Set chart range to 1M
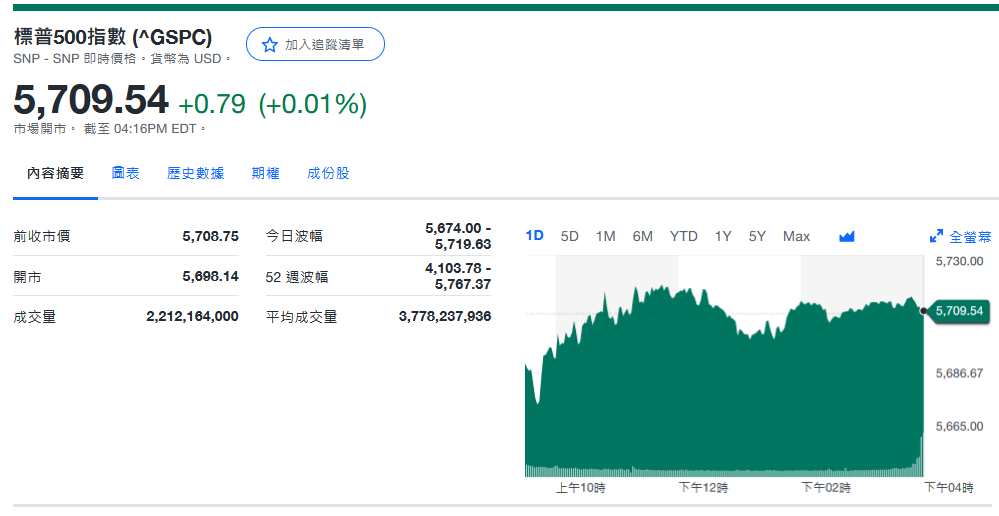This screenshot has height=516, width=999. (x=605, y=236)
